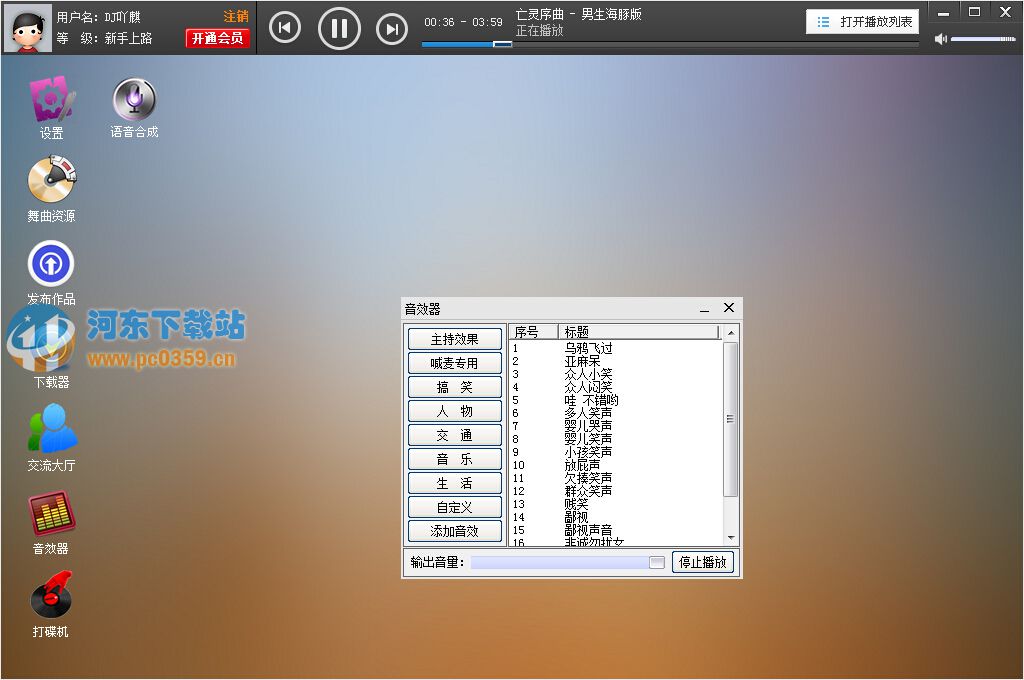The image size is (1024, 680).
Task: Skip to the previous track
Action: pos(285,28)
